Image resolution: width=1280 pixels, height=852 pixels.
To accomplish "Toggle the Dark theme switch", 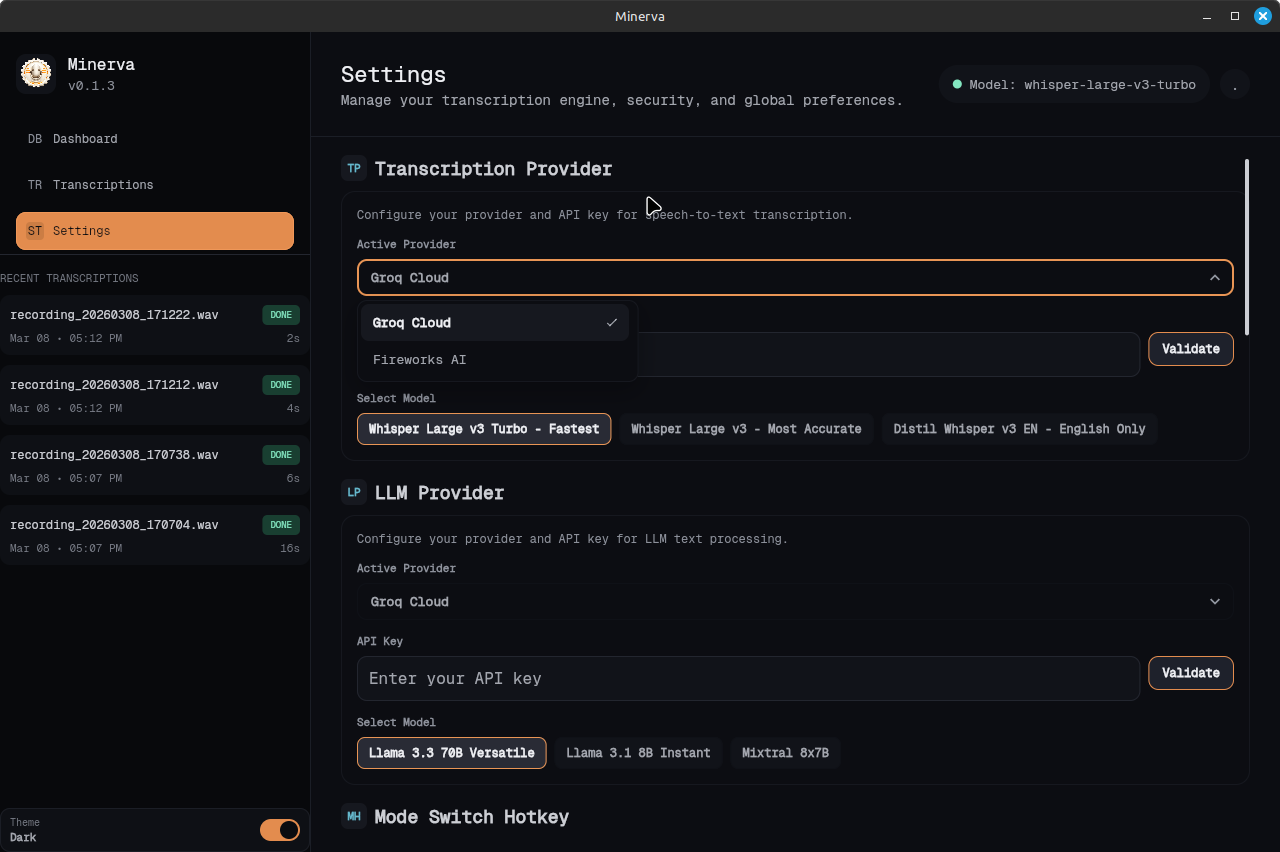I will coord(279,830).
